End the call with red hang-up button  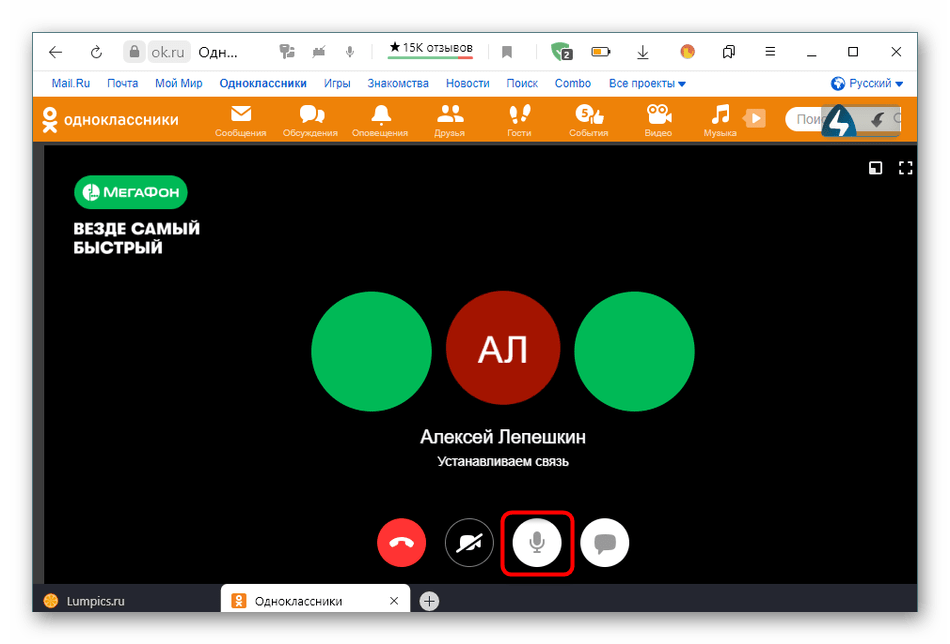[403, 544]
